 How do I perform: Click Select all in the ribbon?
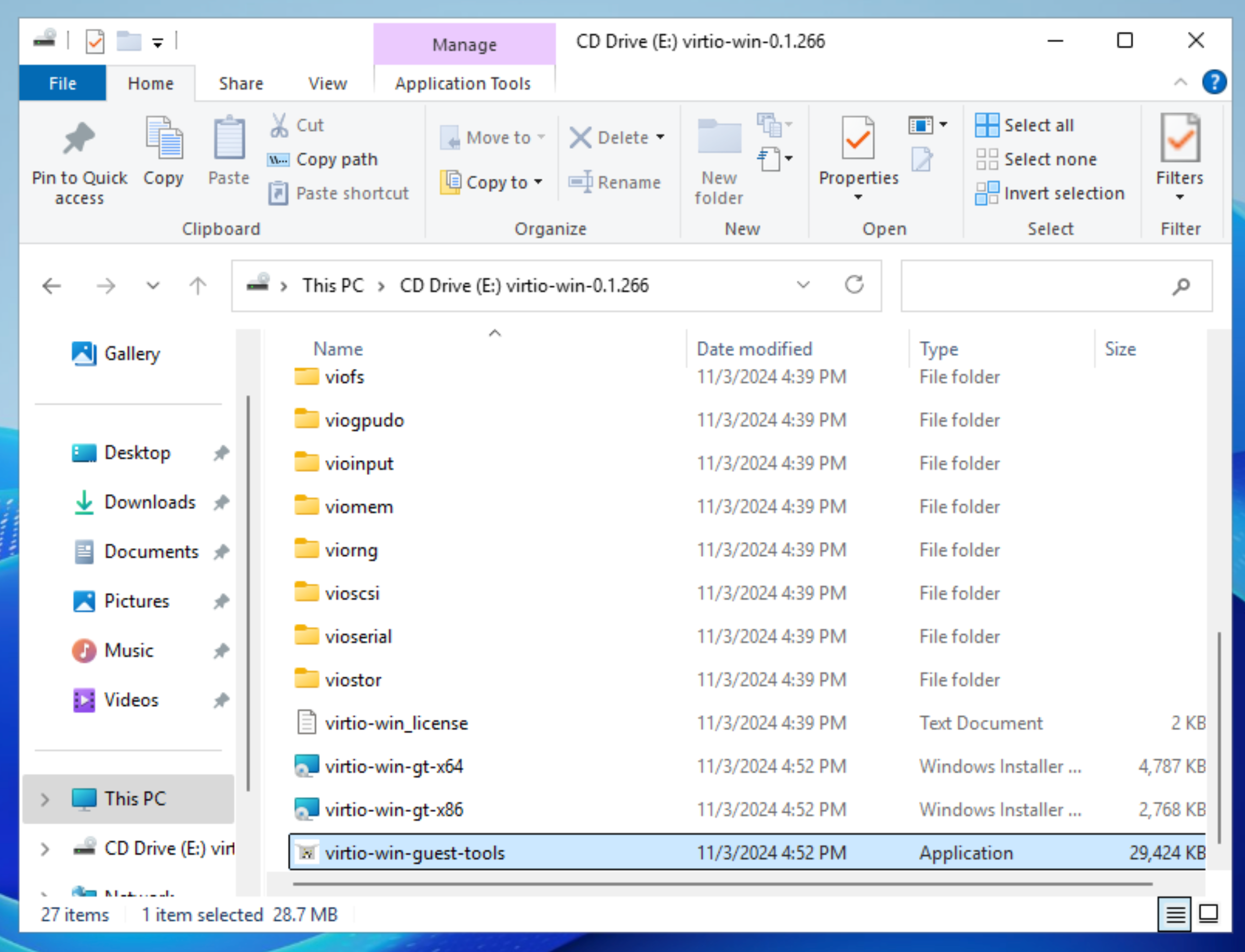(1025, 125)
